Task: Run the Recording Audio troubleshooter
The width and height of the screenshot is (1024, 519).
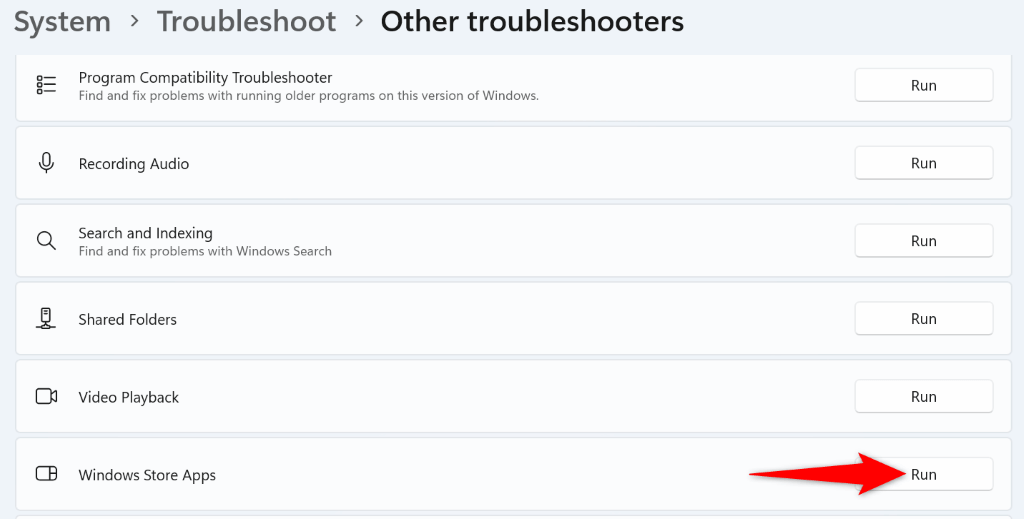Action: click(923, 163)
